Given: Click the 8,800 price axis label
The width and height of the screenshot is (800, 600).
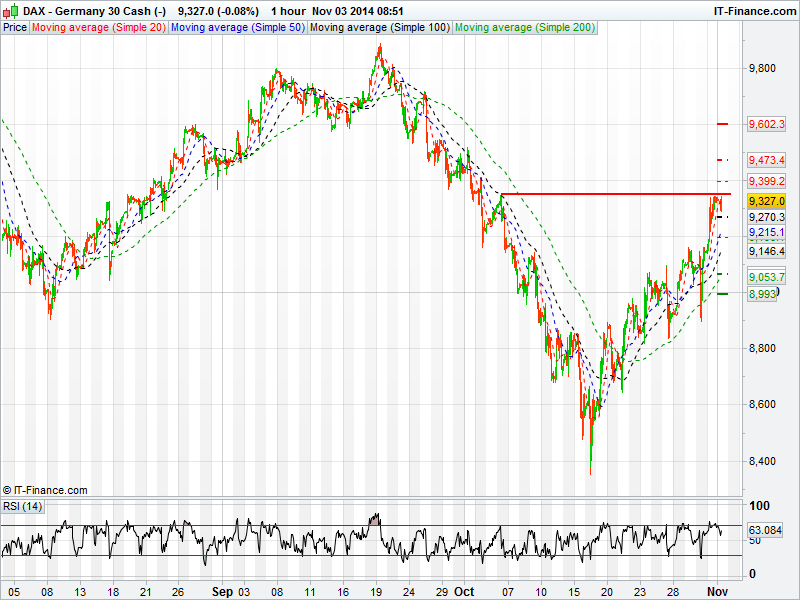Looking at the screenshot, I should pyautogui.click(x=762, y=348).
